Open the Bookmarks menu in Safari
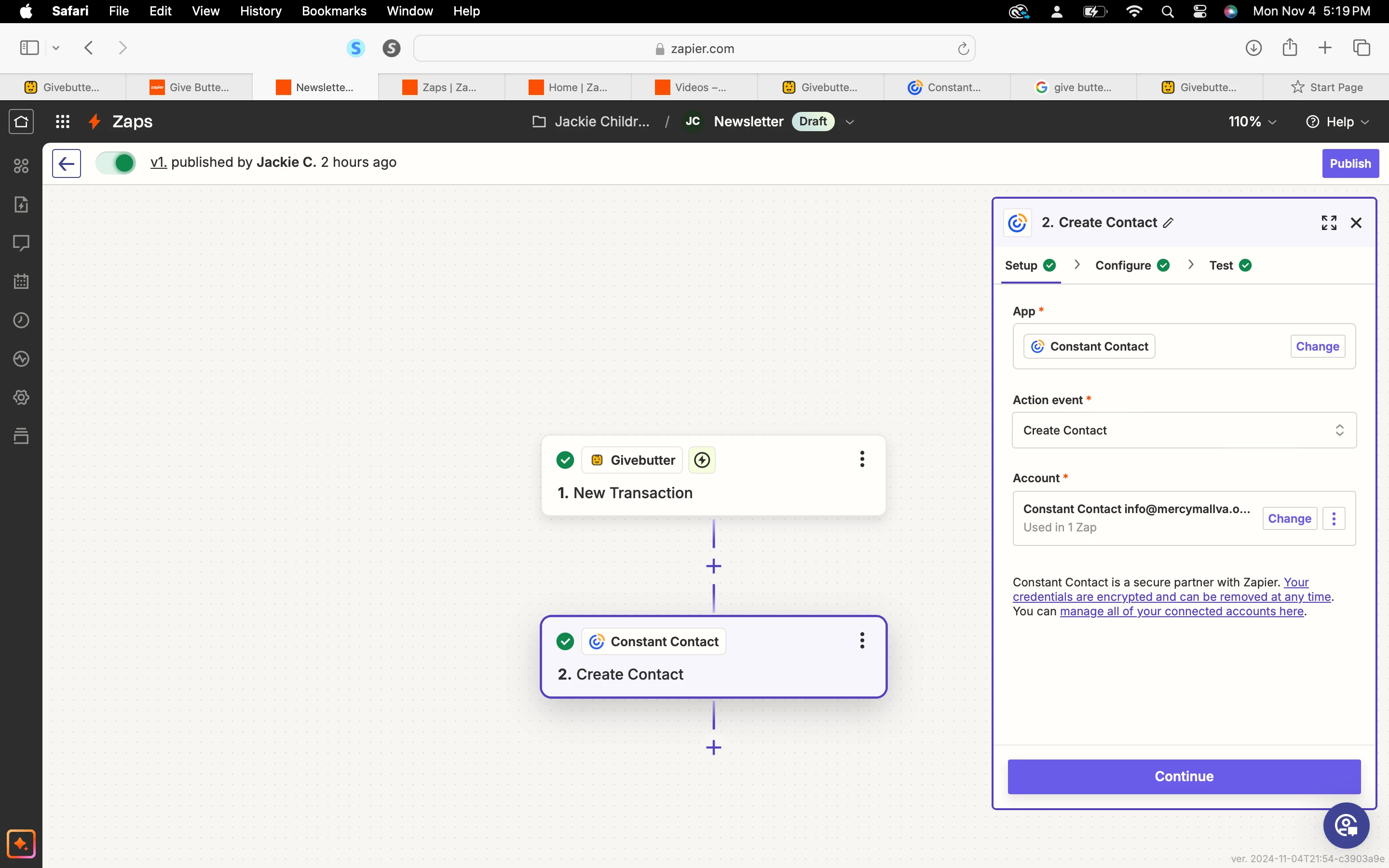This screenshot has height=868, width=1389. [333, 11]
